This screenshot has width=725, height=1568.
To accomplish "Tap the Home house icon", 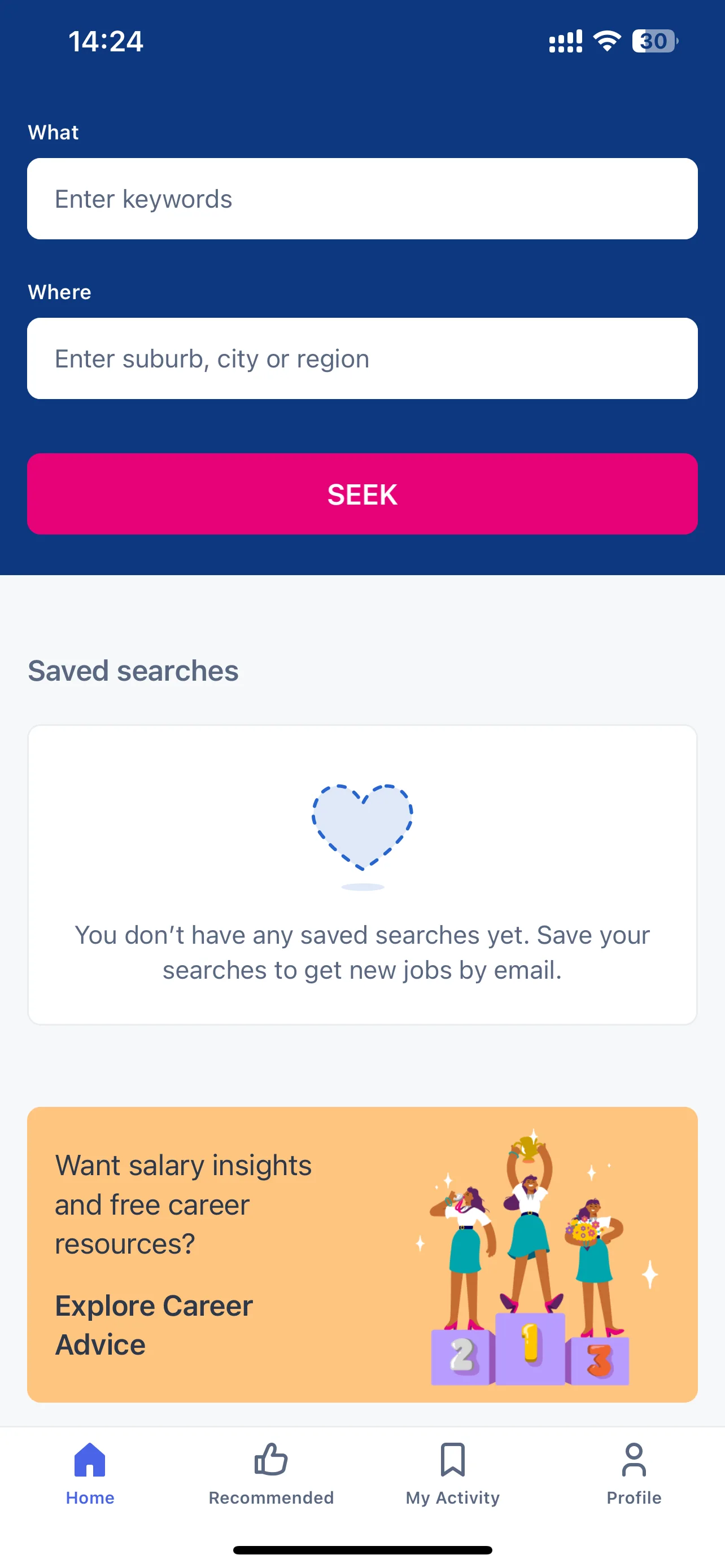I will coord(89,1460).
